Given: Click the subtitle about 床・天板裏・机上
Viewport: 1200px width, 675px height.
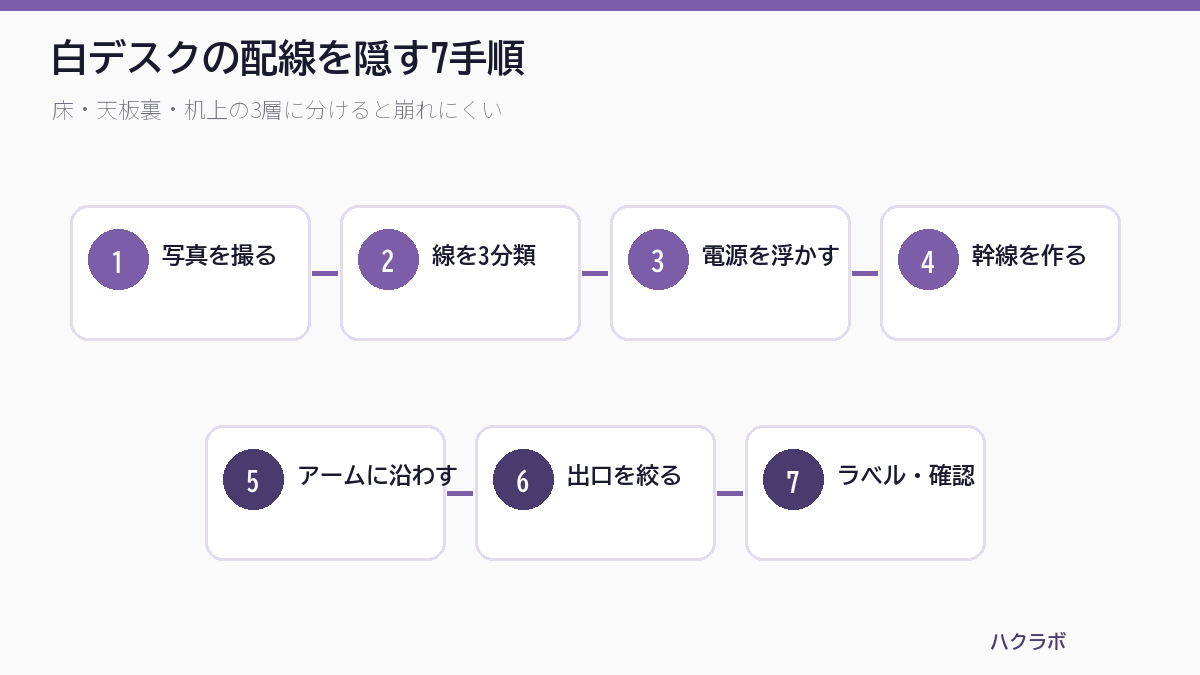Looking at the screenshot, I should pos(277,110).
